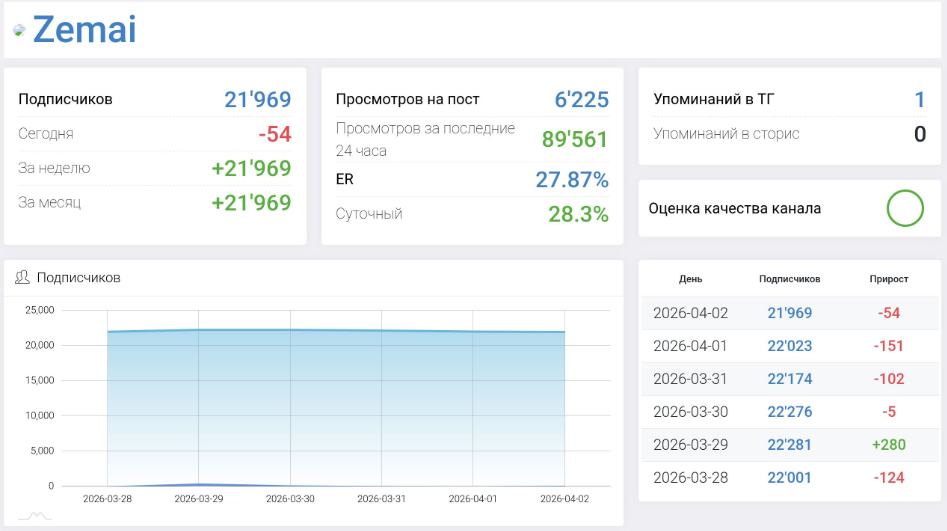The width and height of the screenshot is (947, 531).
Task: Click the Подписчиков card heading label
Action: click(65, 99)
